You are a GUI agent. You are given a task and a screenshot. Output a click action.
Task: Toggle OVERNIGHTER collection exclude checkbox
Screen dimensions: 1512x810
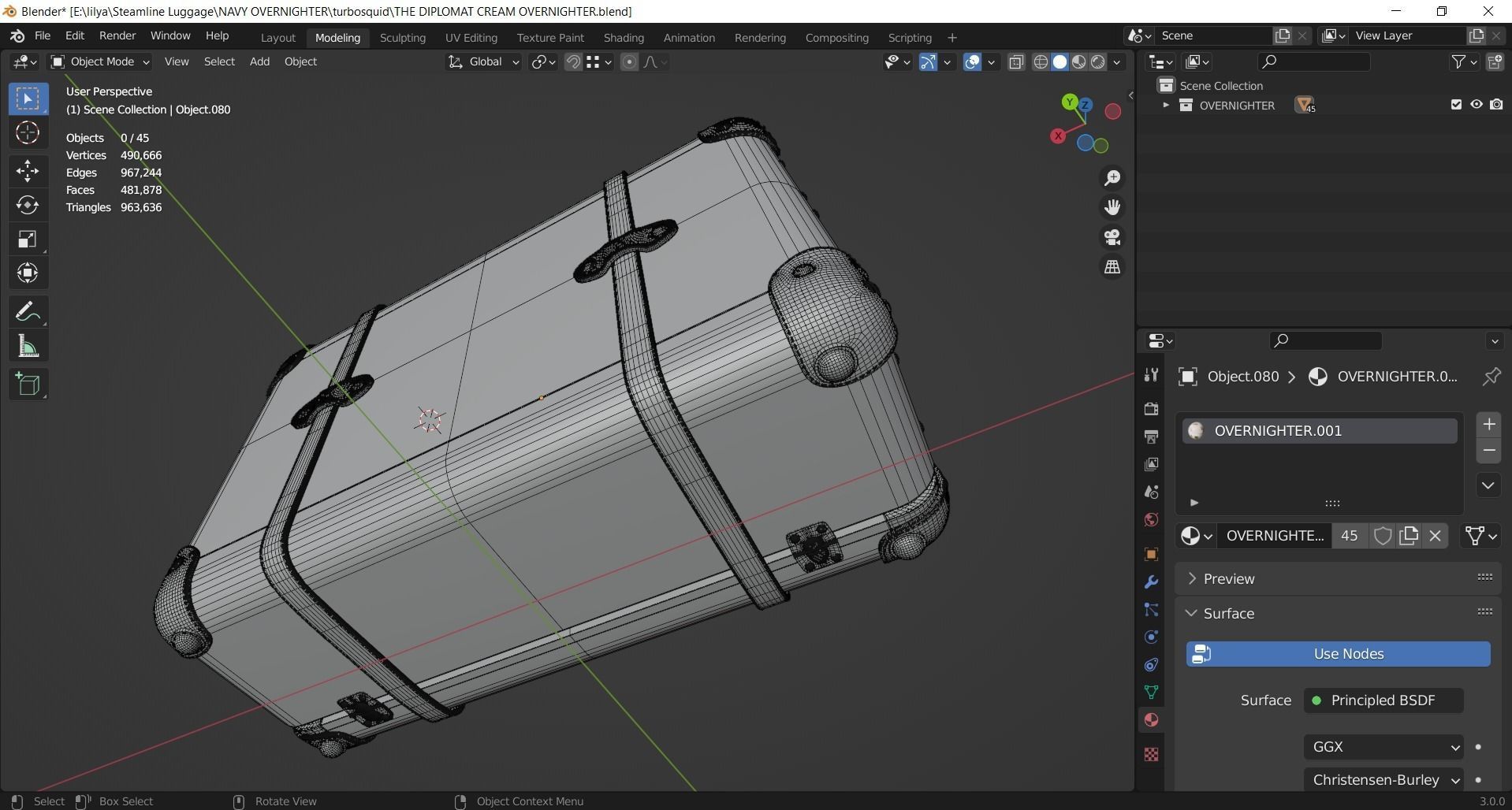(x=1456, y=105)
